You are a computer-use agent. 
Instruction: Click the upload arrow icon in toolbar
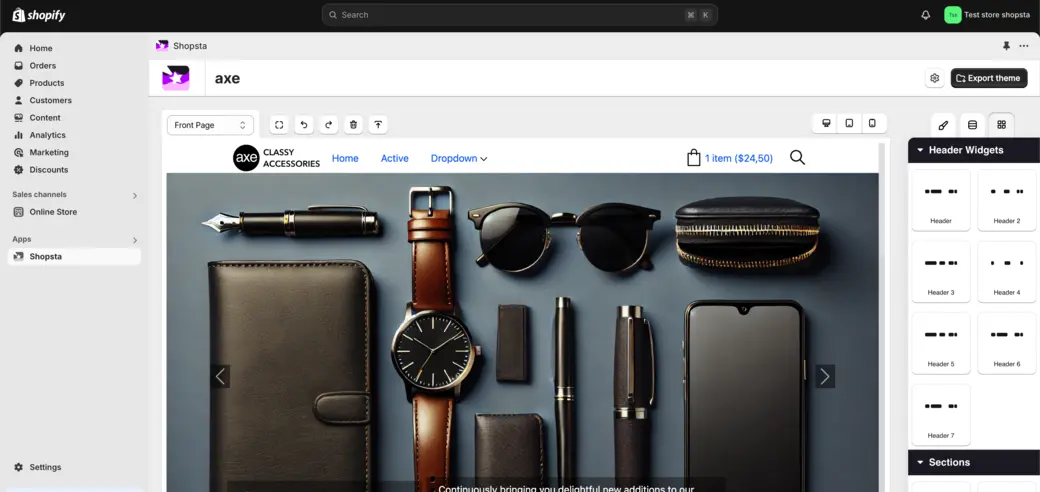(377, 125)
